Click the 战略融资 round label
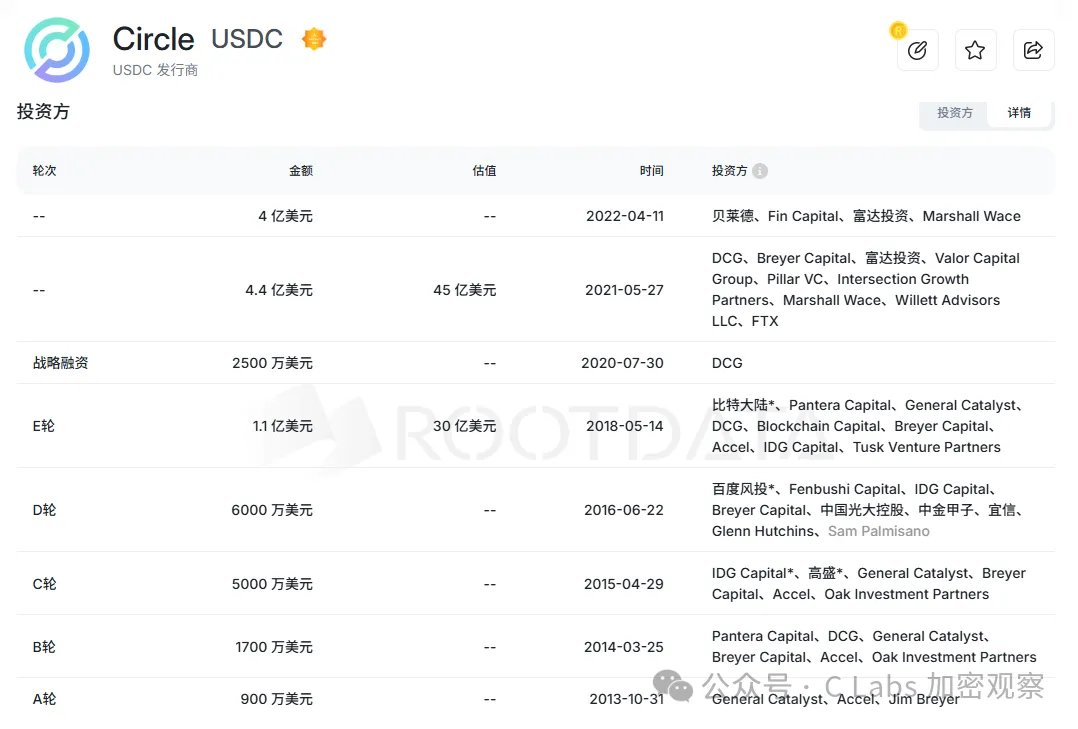The image size is (1078, 729). click(60, 363)
